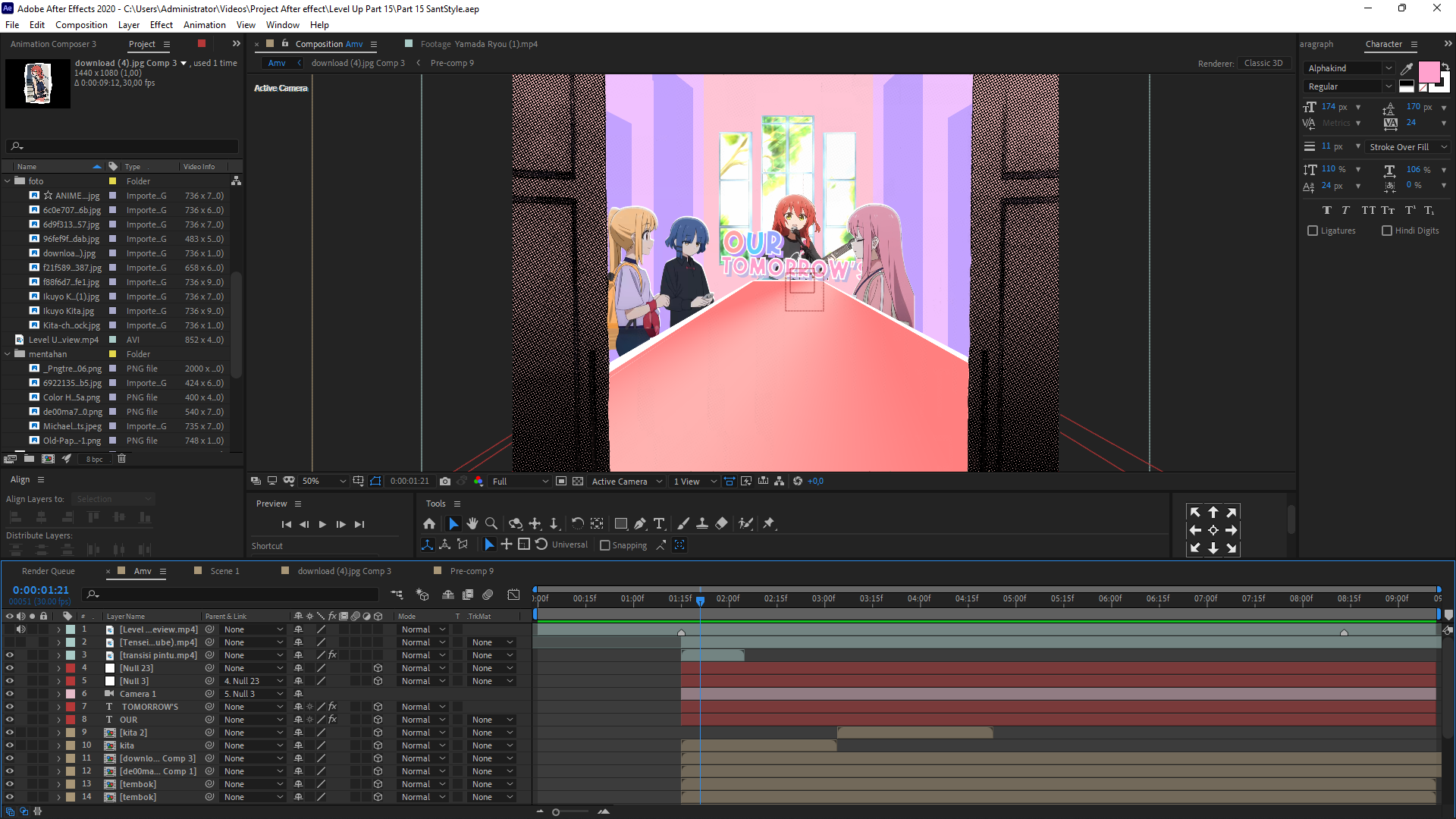1456x819 pixels.
Task: Select the Clone Stamp tool
Action: coord(702,523)
